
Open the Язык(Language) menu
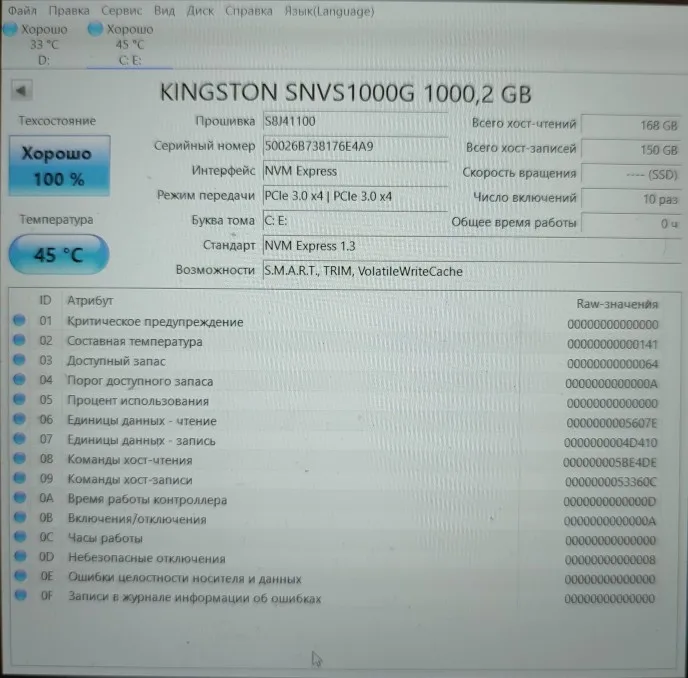(329, 11)
